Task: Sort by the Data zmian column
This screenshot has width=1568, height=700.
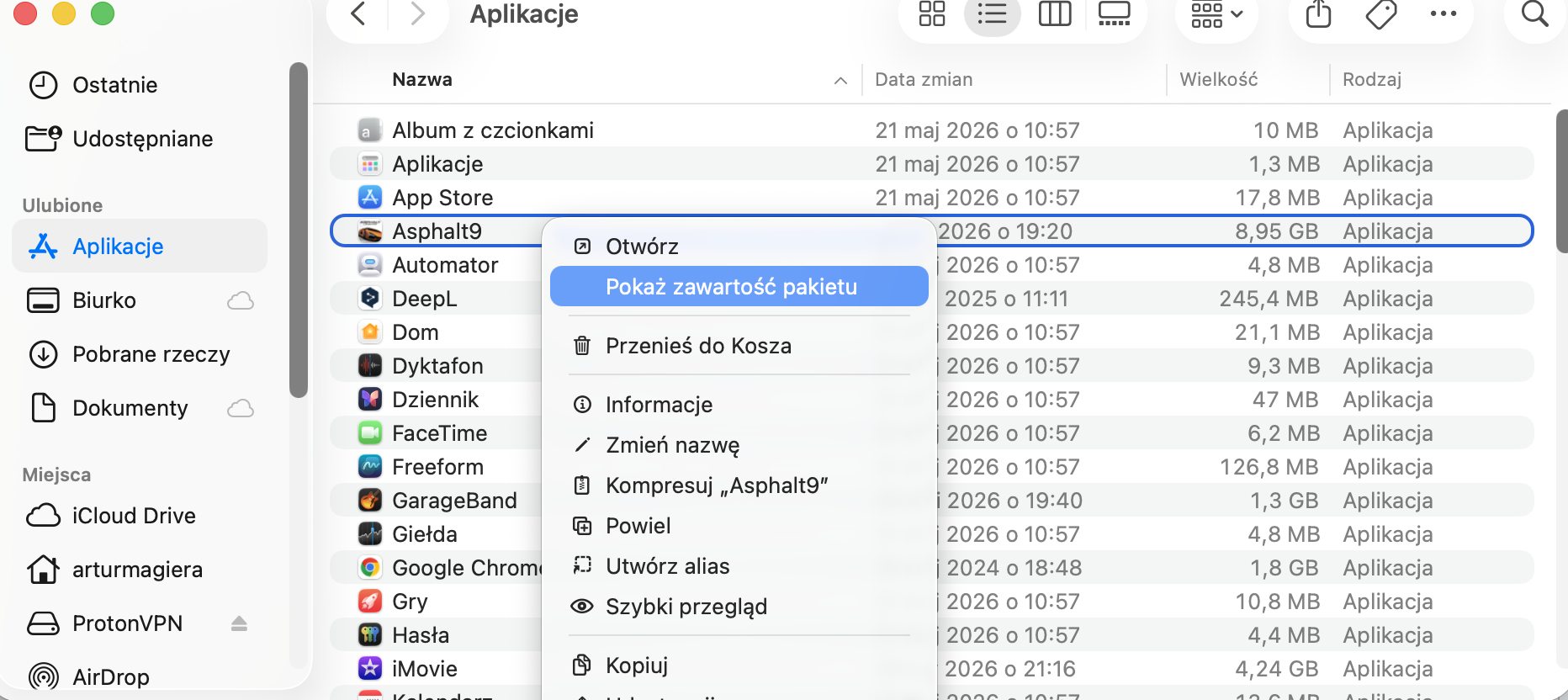Action: 924,80
